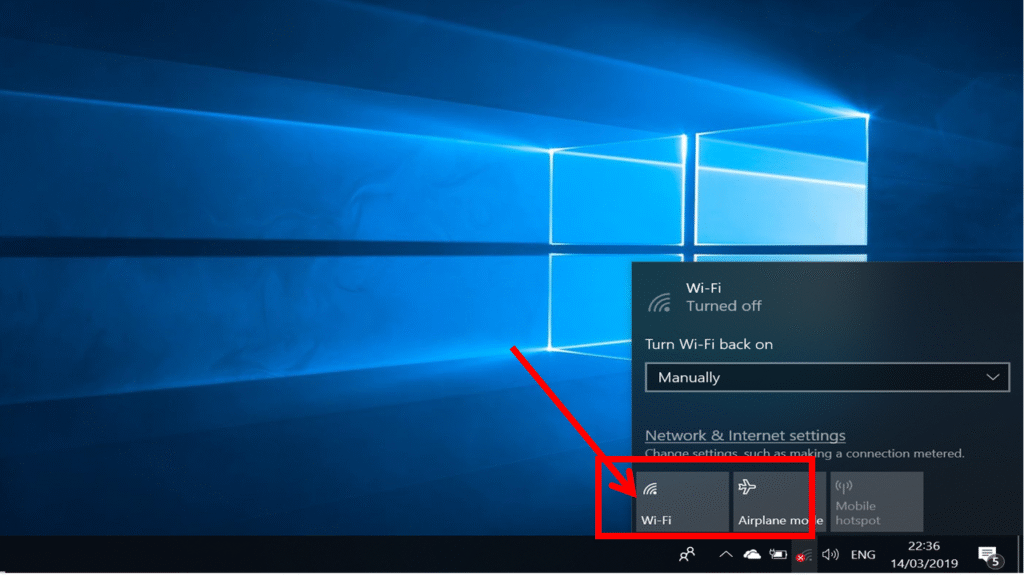
Task: Open the clock showing 22:36
Action: pos(924,554)
